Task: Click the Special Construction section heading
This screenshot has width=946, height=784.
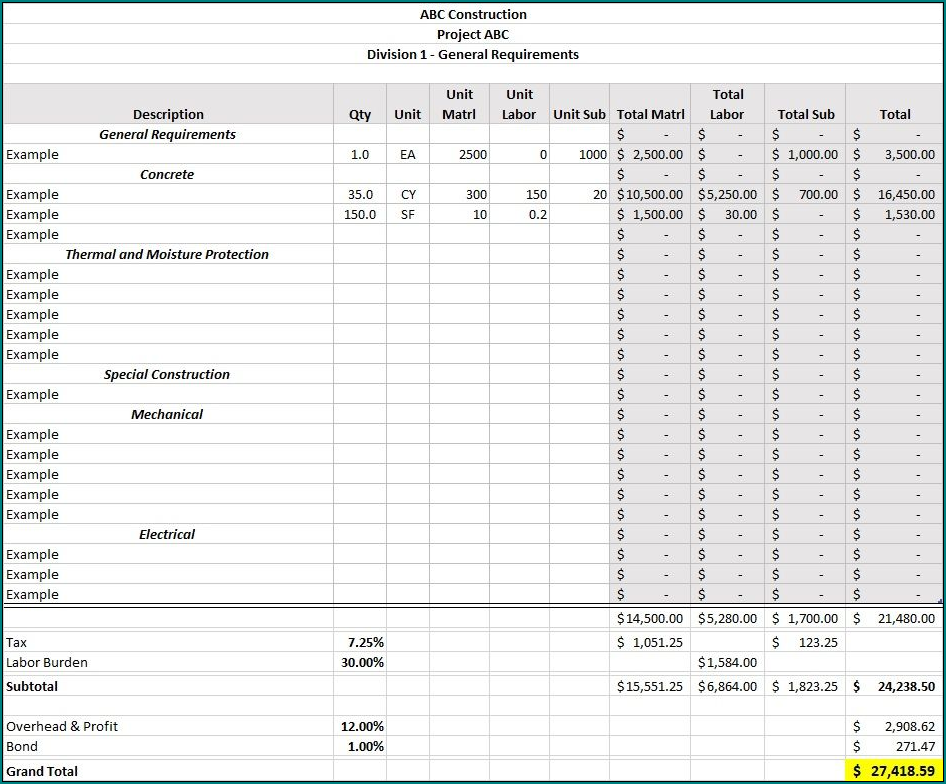Action: [x=167, y=374]
